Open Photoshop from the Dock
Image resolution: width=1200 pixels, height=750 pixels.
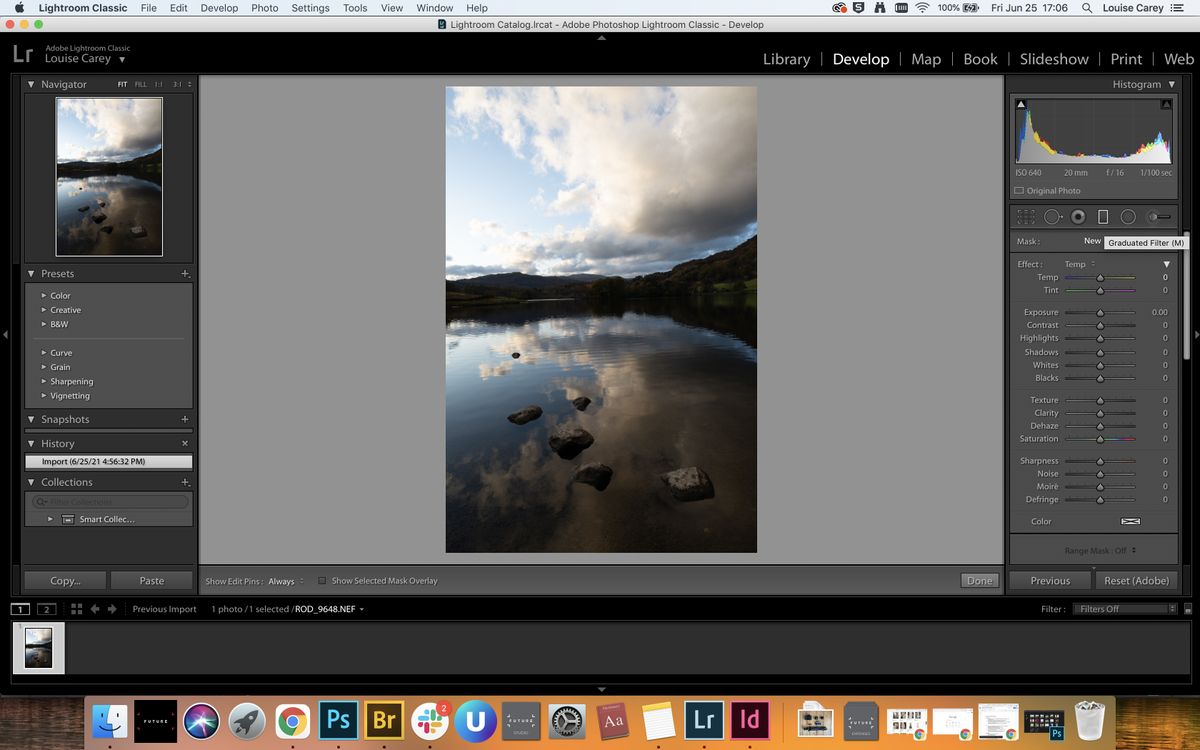tap(339, 720)
